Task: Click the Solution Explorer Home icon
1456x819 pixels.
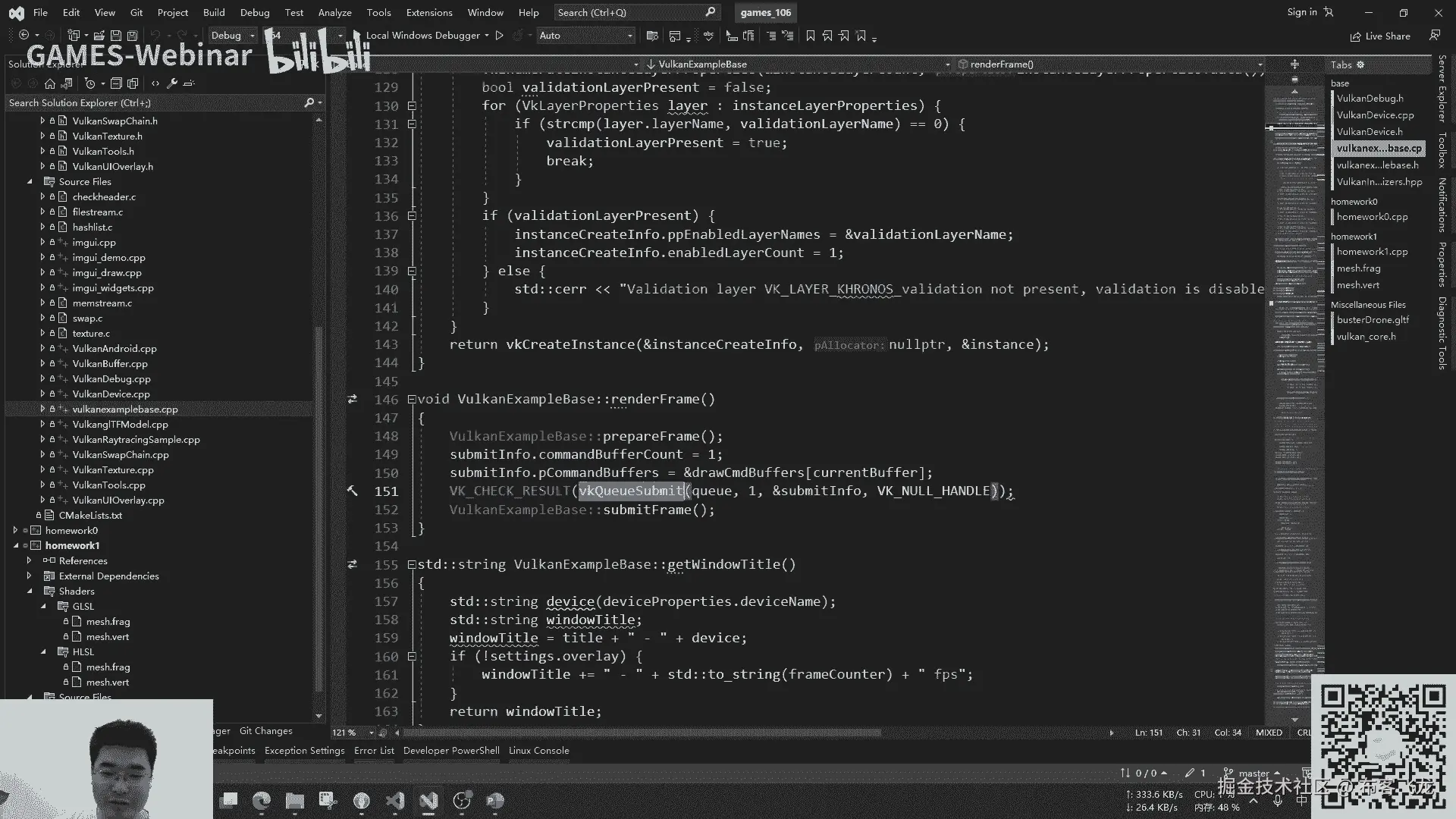Action: 50,83
